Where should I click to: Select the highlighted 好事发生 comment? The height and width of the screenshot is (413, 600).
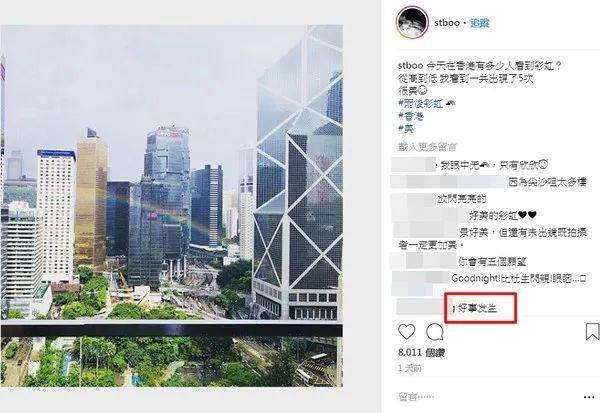tap(477, 308)
